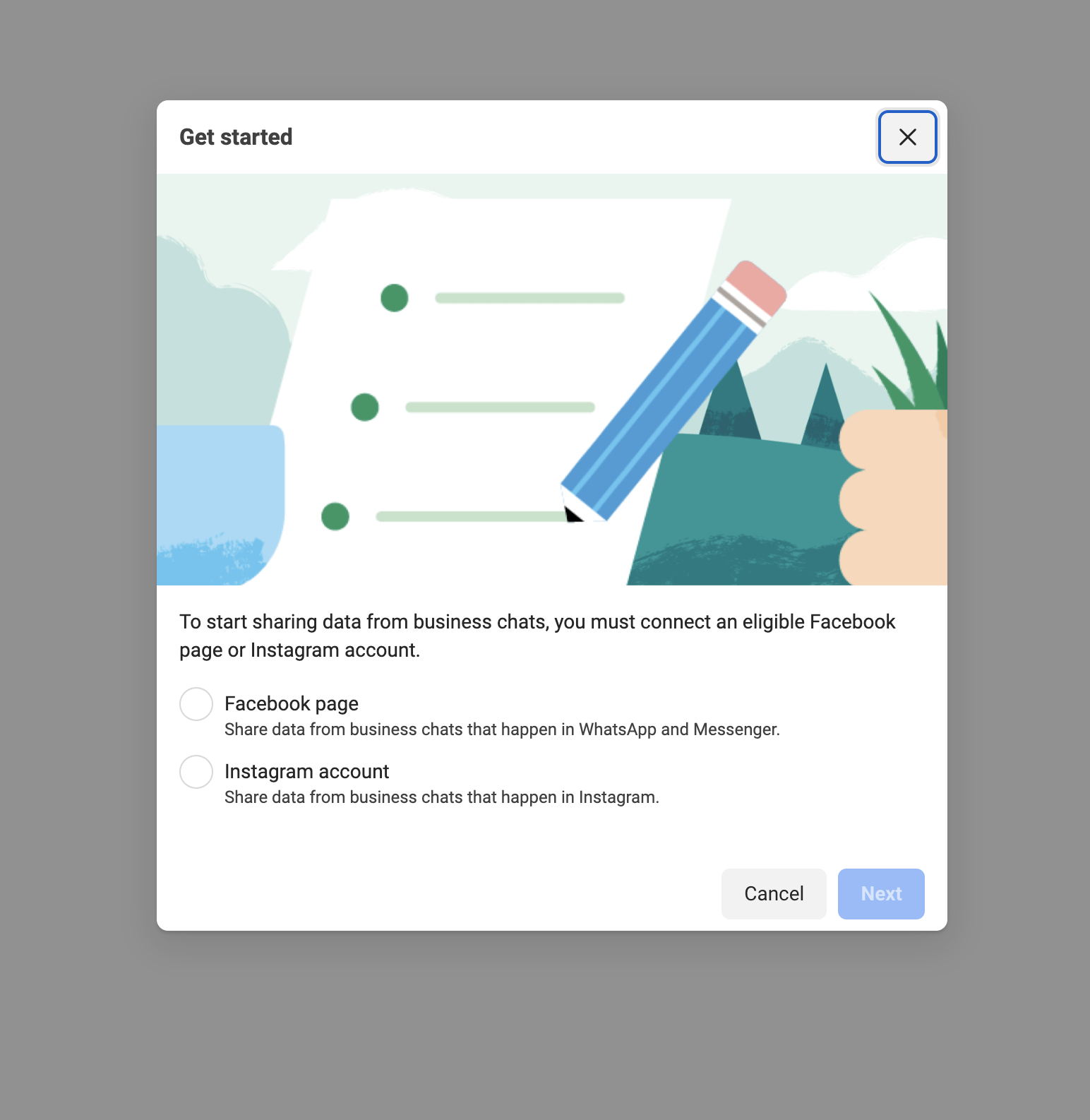The image size is (1090, 1120).
Task: Click the paragraph about connecting an eligible page
Action: [x=537, y=636]
